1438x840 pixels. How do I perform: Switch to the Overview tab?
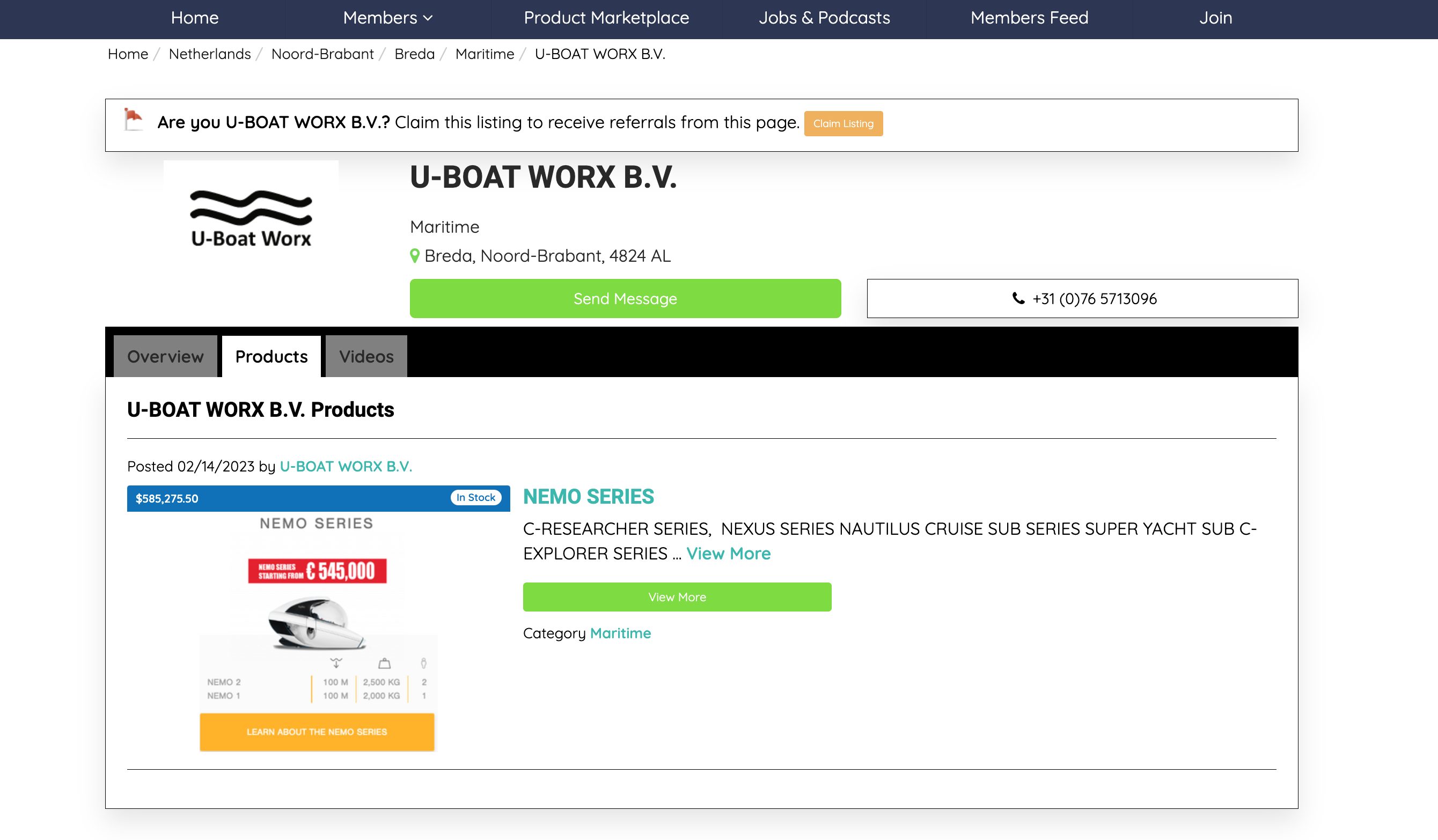point(165,356)
